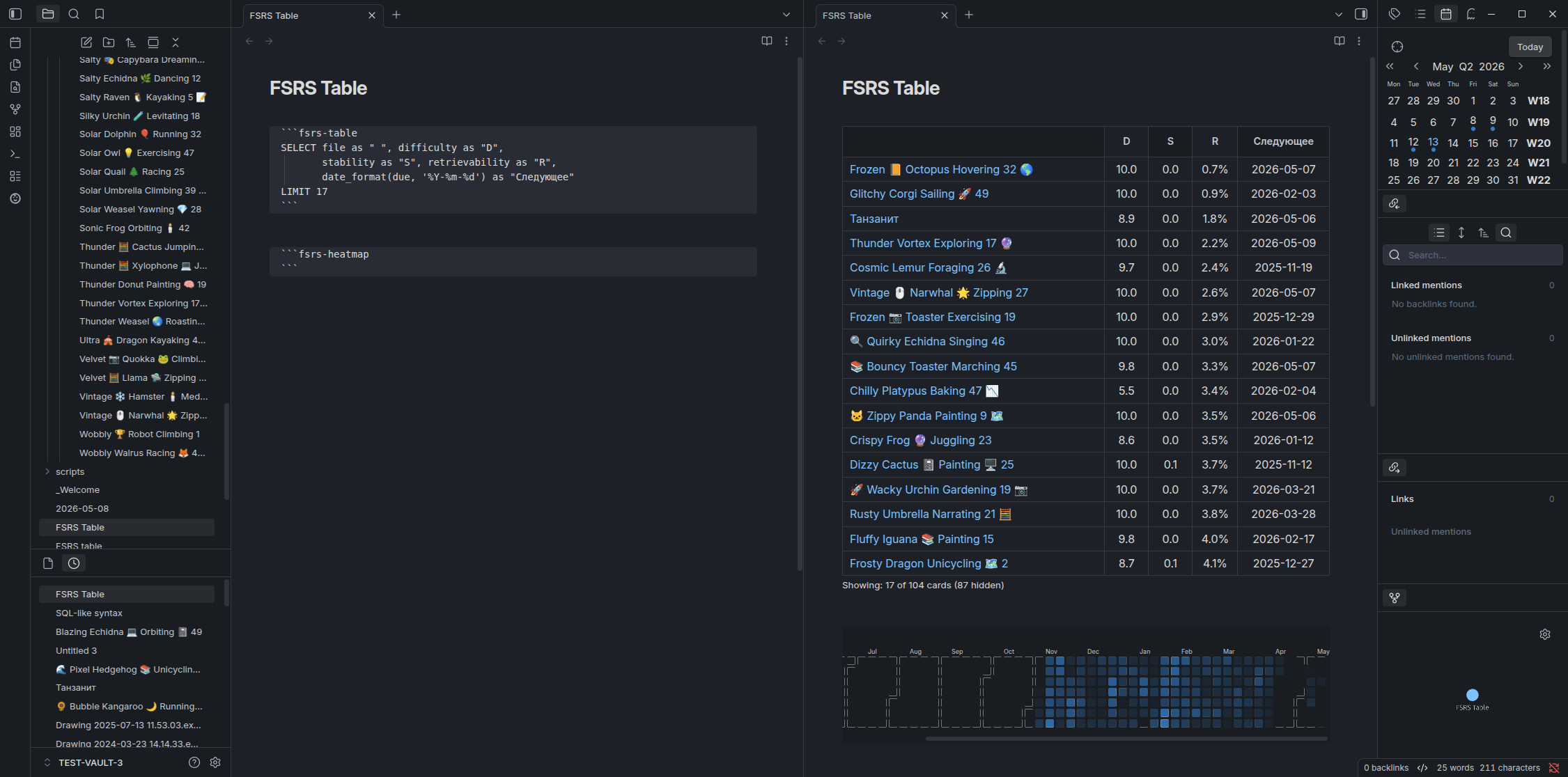The height and width of the screenshot is (777, 1568).
Task: Create a new folder in file explorer
Action: [x=109, y=42]
